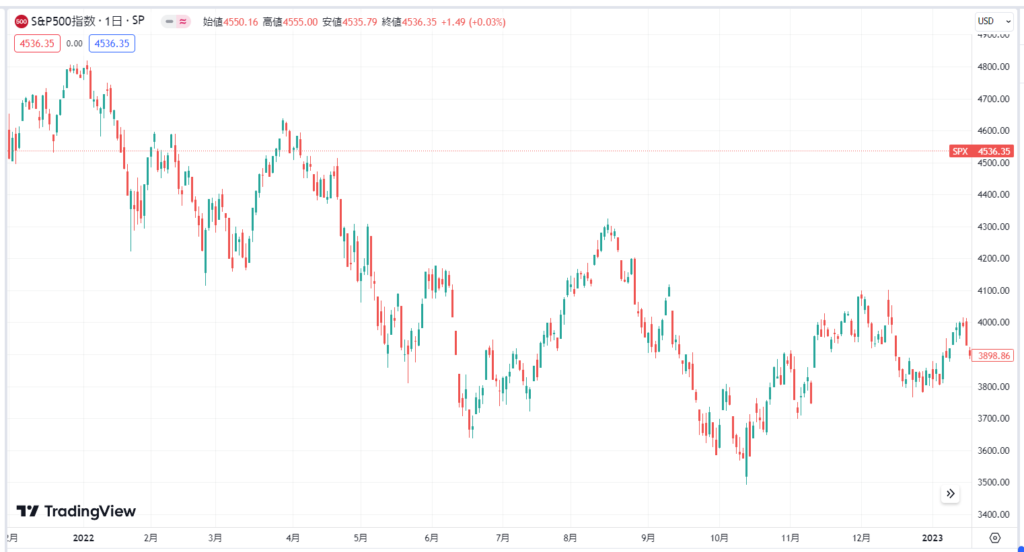The image size is (1024, 552).
Task: Click the 高値4555.00 high value
Action: (290, 22)
